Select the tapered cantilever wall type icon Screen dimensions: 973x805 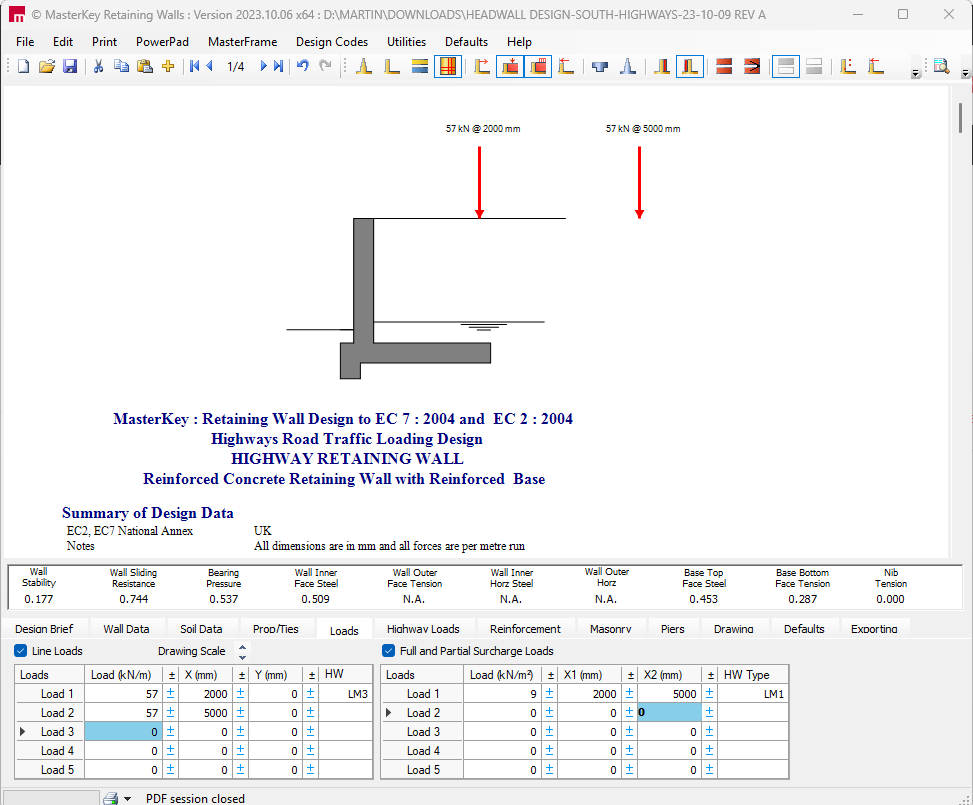[363, 66]
